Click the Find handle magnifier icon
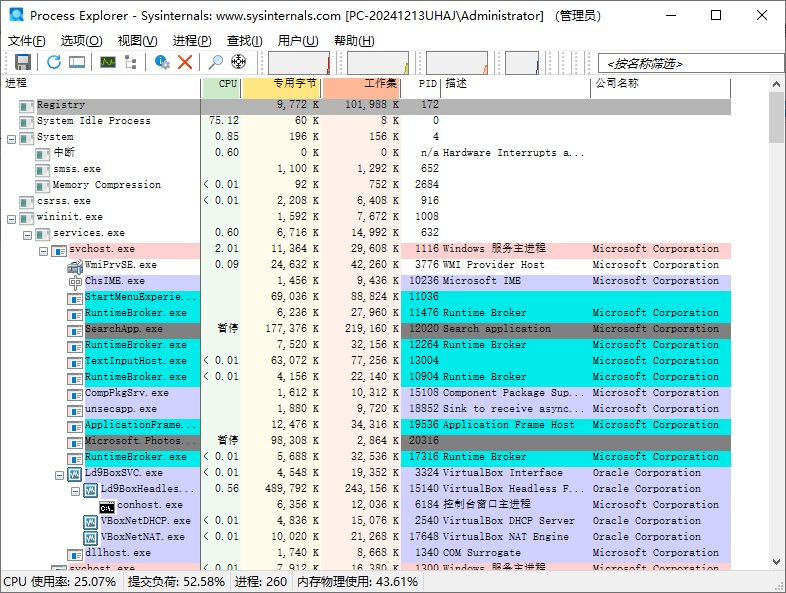Image resolution: width=786 pixels, height=593 pixels. pyautogui.click(x=216, y=62)
